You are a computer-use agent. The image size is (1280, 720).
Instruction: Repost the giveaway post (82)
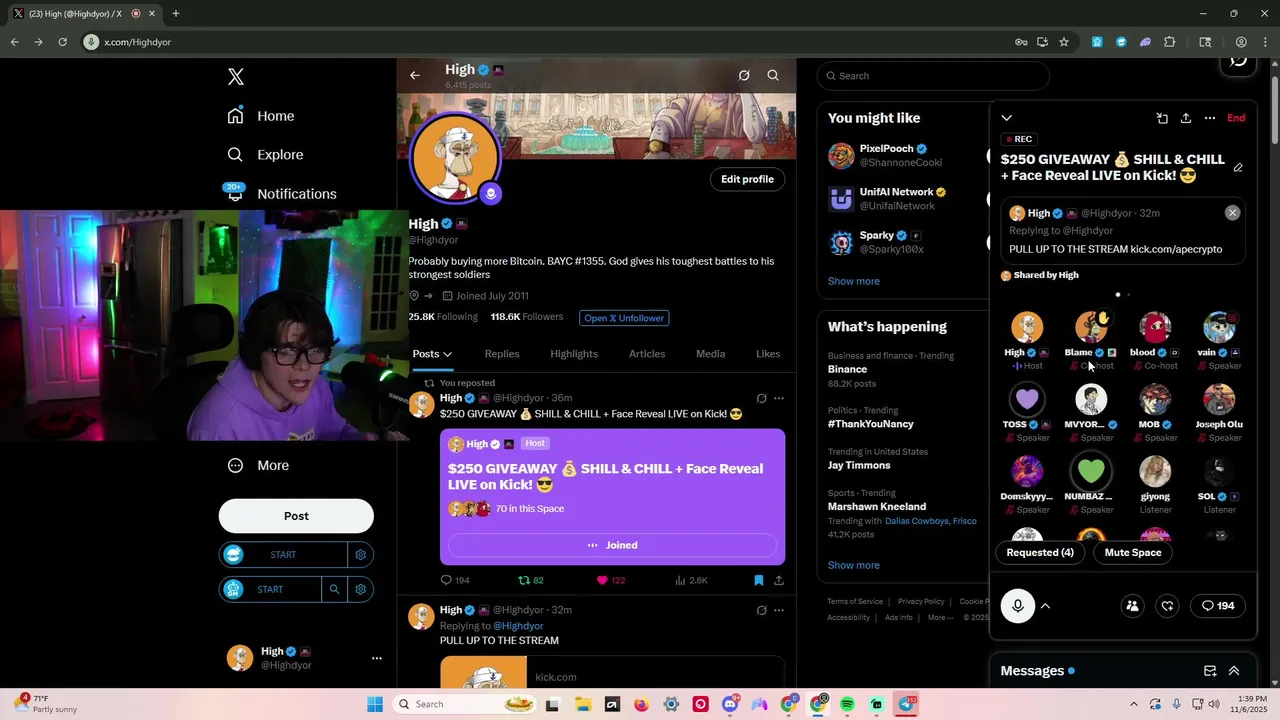(x=531, y=580)
